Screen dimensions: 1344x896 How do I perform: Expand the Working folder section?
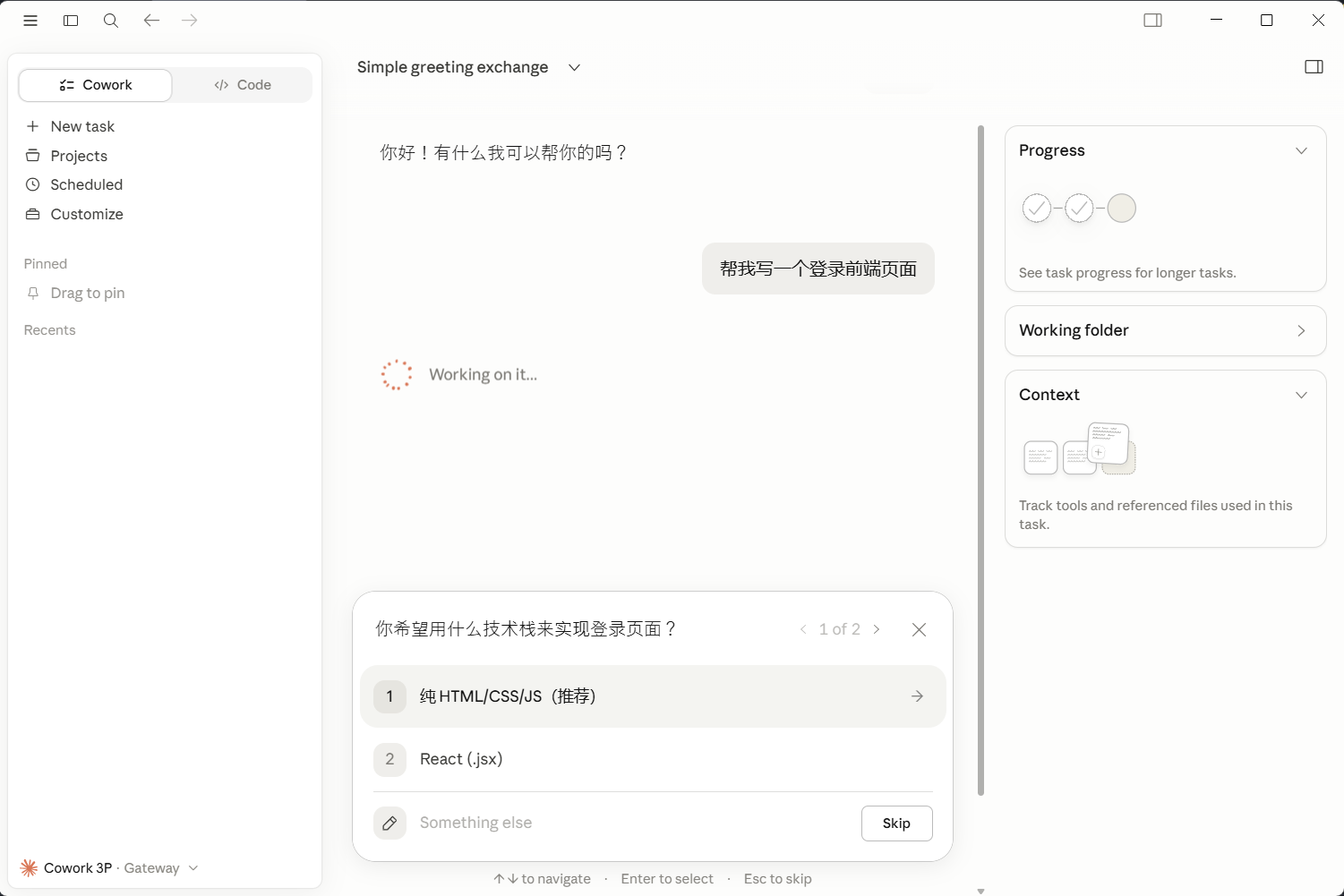pyautogui.click(x=1165, y=330)
